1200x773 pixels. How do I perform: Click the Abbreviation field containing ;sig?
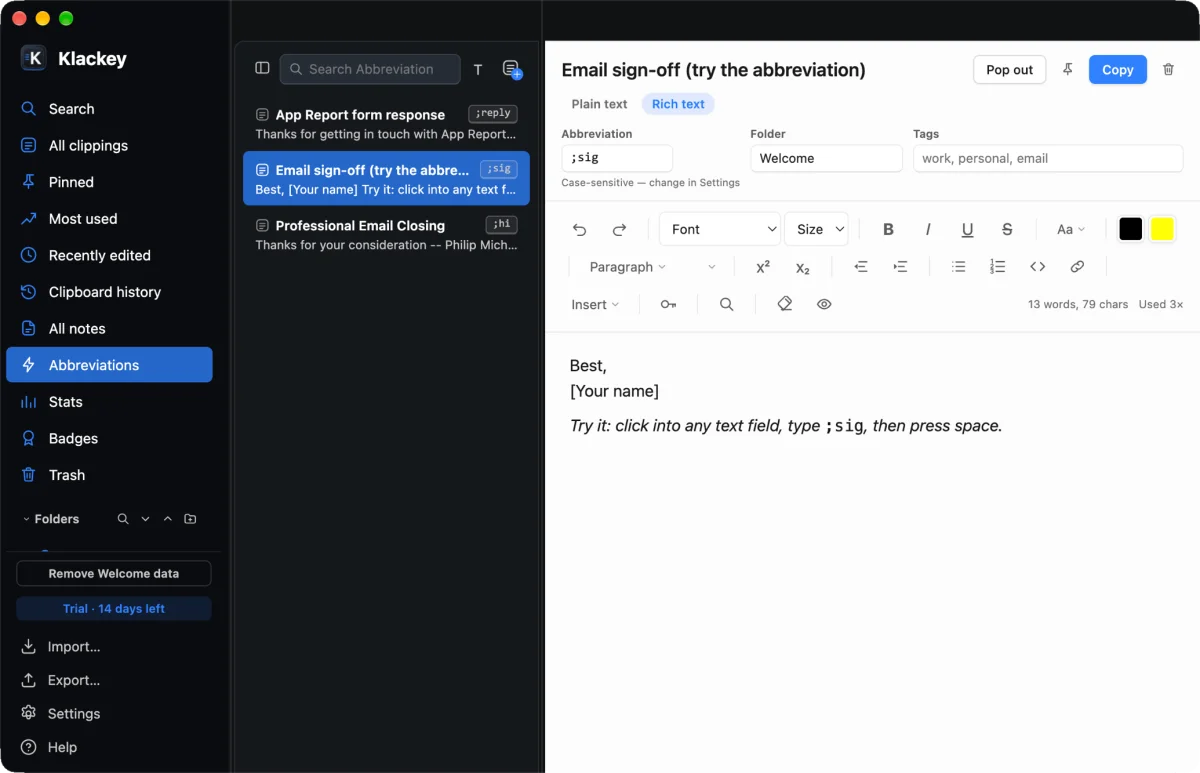pos(617,158)
